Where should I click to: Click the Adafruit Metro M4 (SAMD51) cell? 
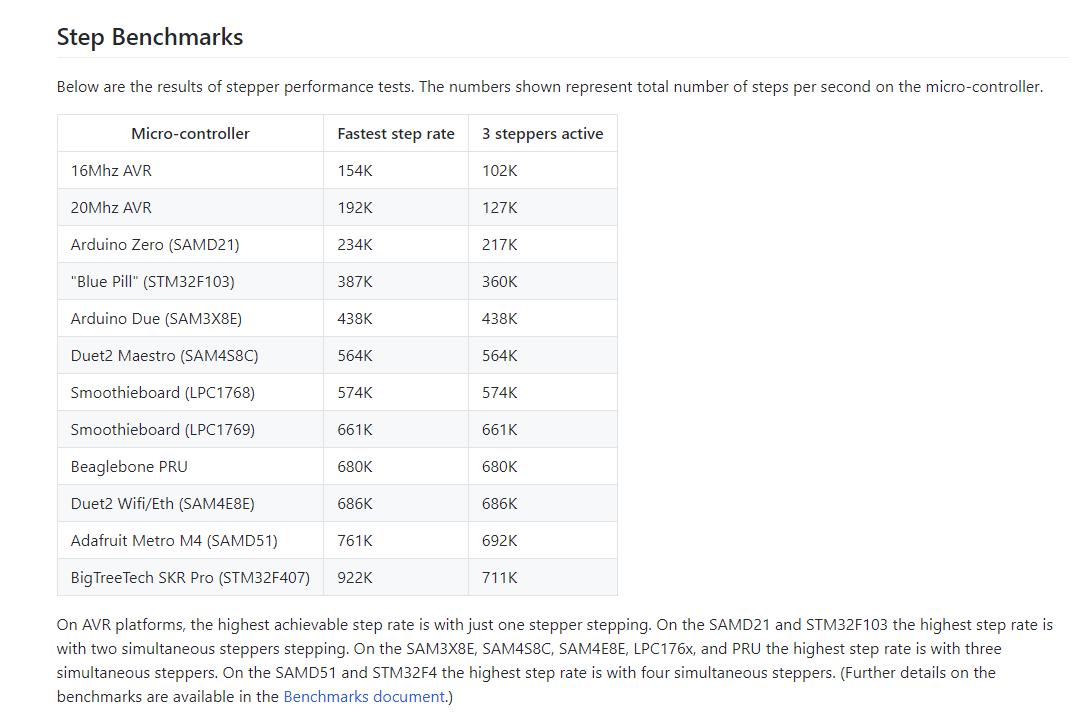(190, 541)
